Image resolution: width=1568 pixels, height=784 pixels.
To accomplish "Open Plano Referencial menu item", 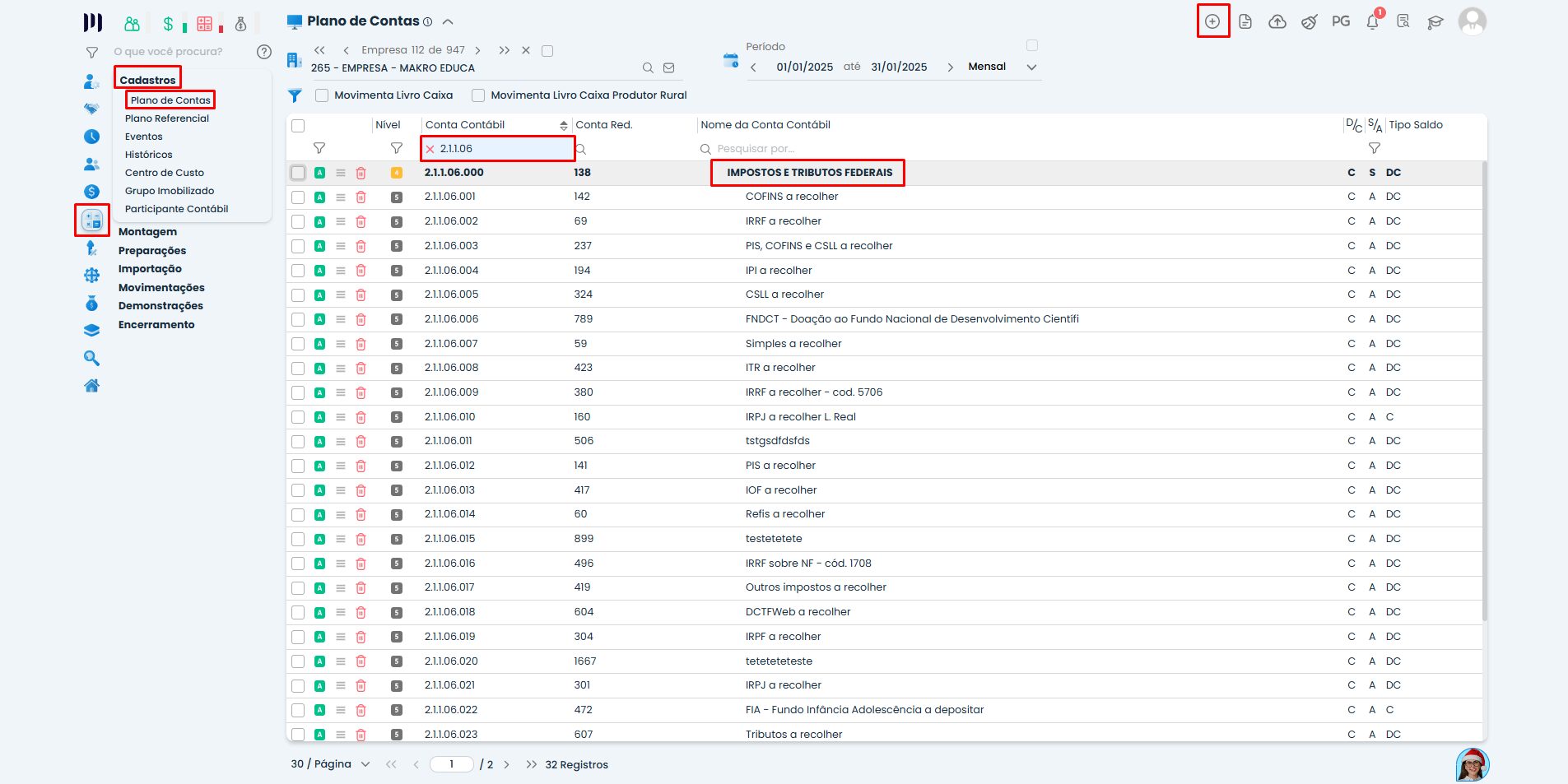I will pos(167,118).
